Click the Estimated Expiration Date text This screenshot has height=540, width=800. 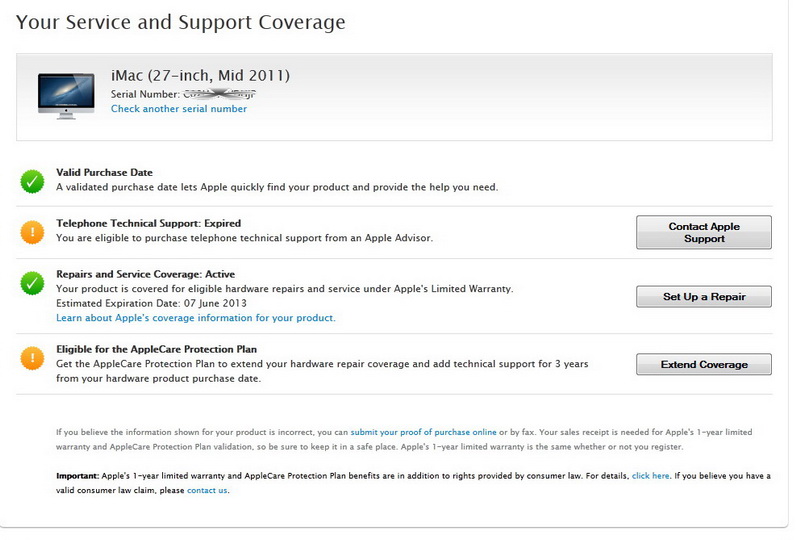pyautogui.click(x=150, y=303)
